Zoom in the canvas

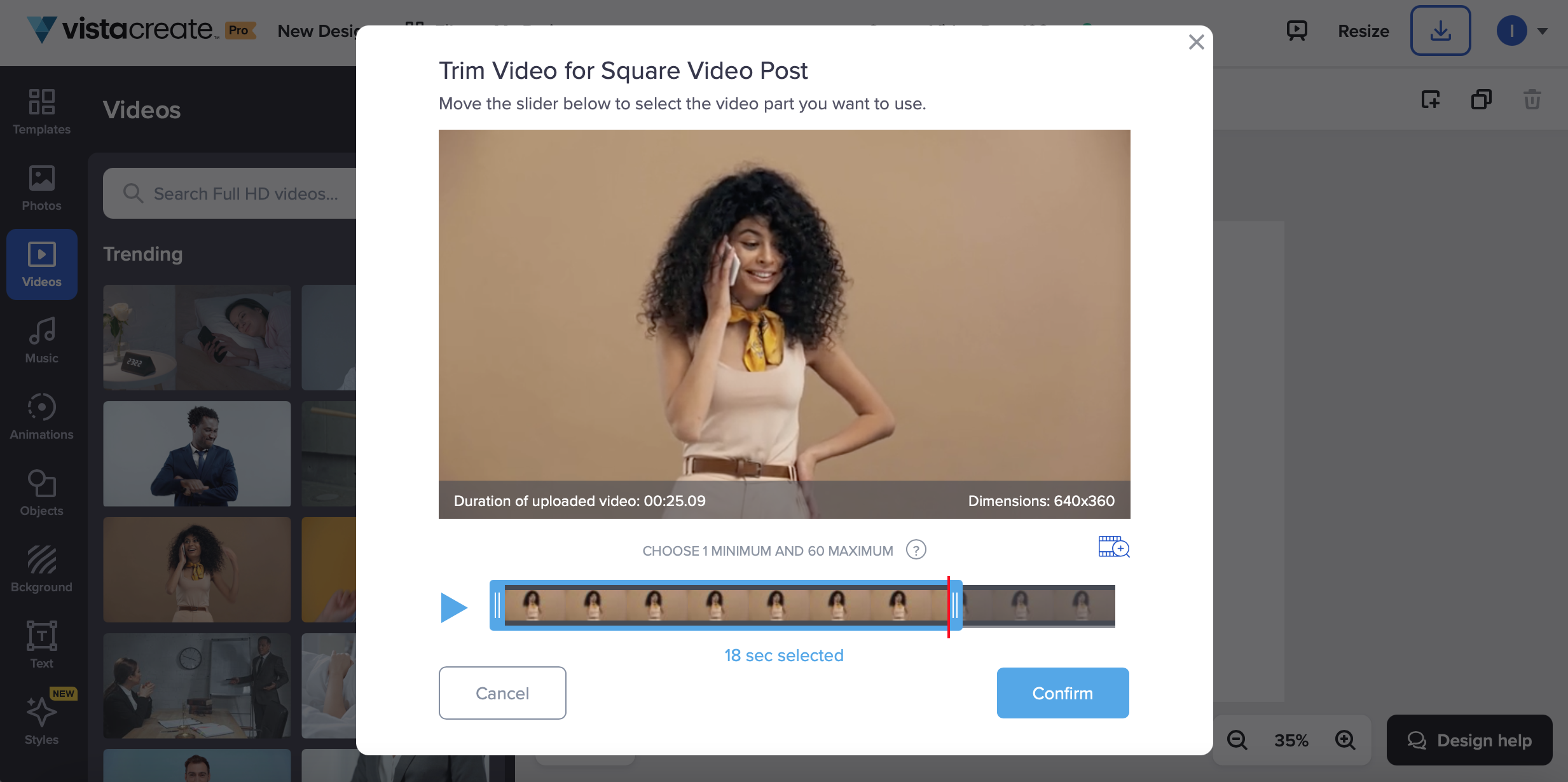1345,740
